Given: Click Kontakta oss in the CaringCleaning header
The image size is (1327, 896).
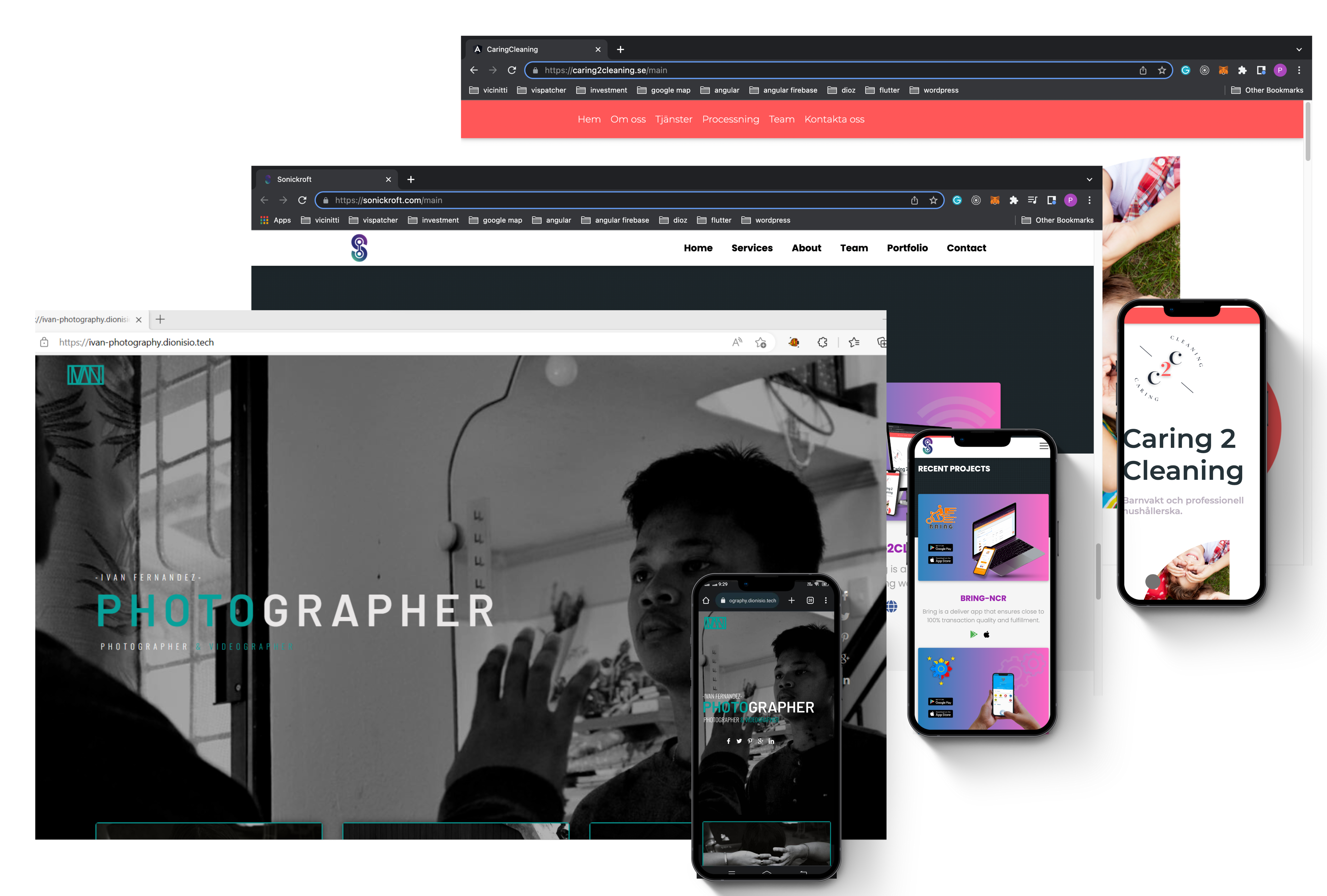Looking at the screenshot, I should tap(834, 119).
